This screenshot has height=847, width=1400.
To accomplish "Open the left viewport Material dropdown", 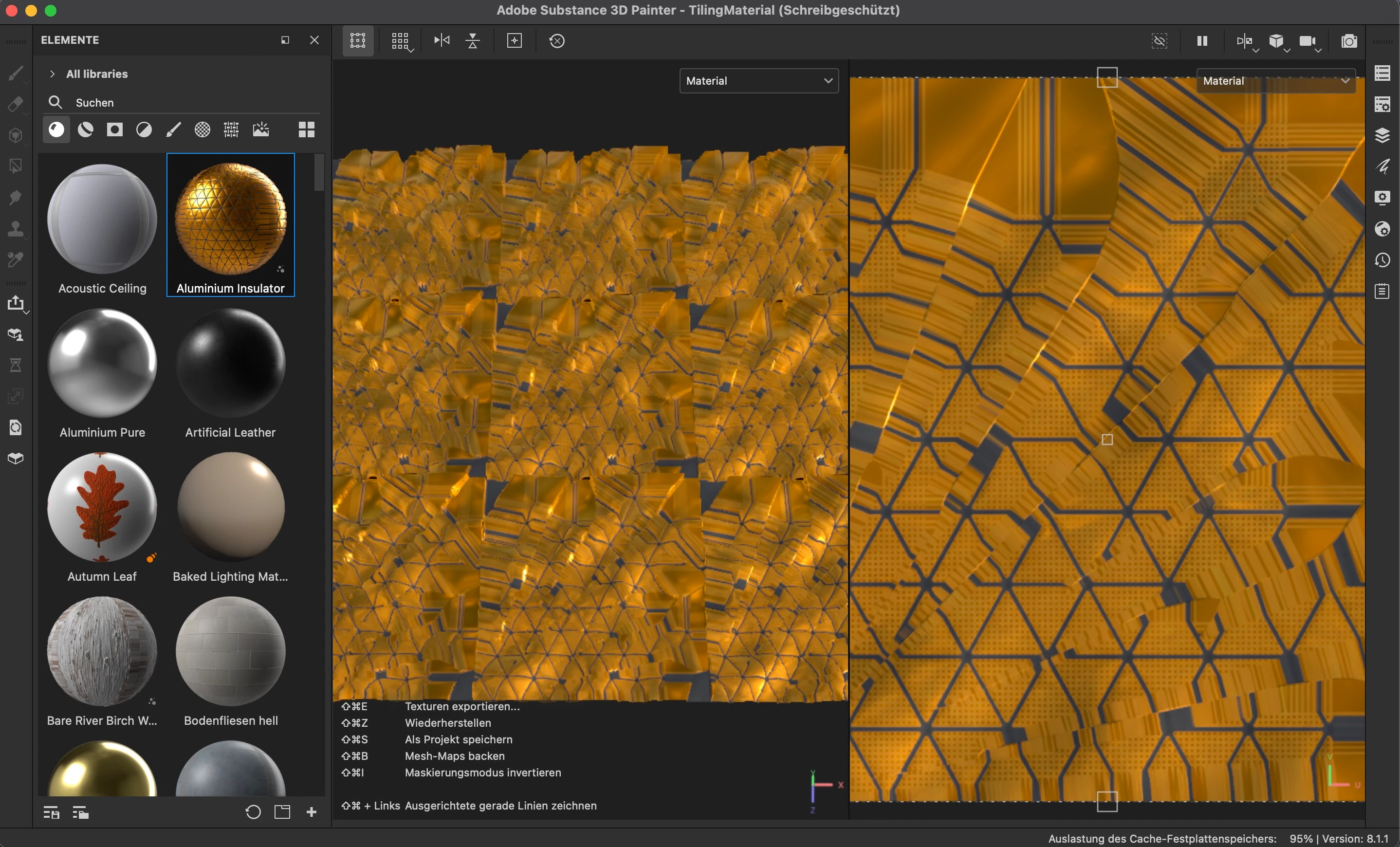I will (758, 81).
